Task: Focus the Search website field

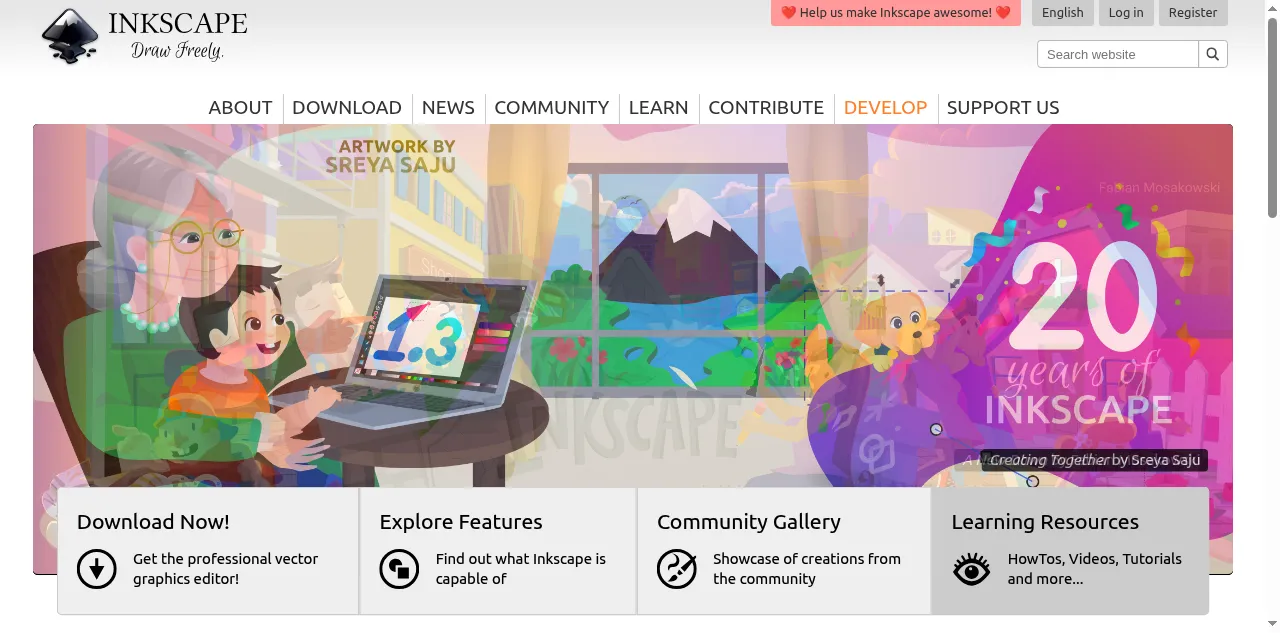Action: [1118, 54]
